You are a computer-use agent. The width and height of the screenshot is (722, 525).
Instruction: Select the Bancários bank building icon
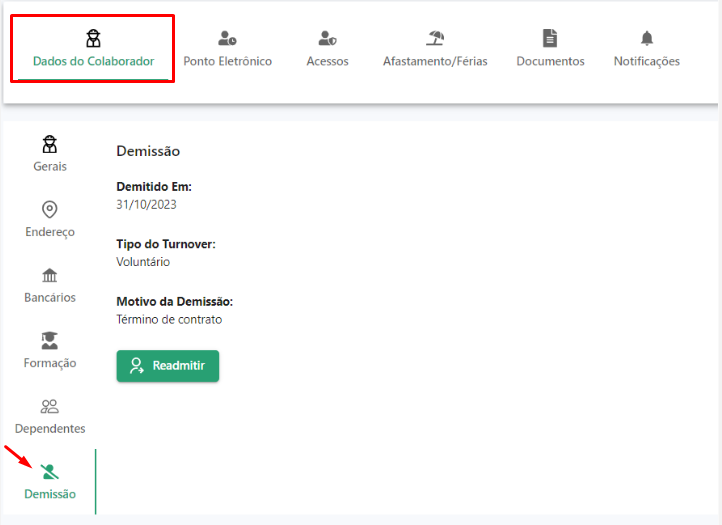point(50,275)
